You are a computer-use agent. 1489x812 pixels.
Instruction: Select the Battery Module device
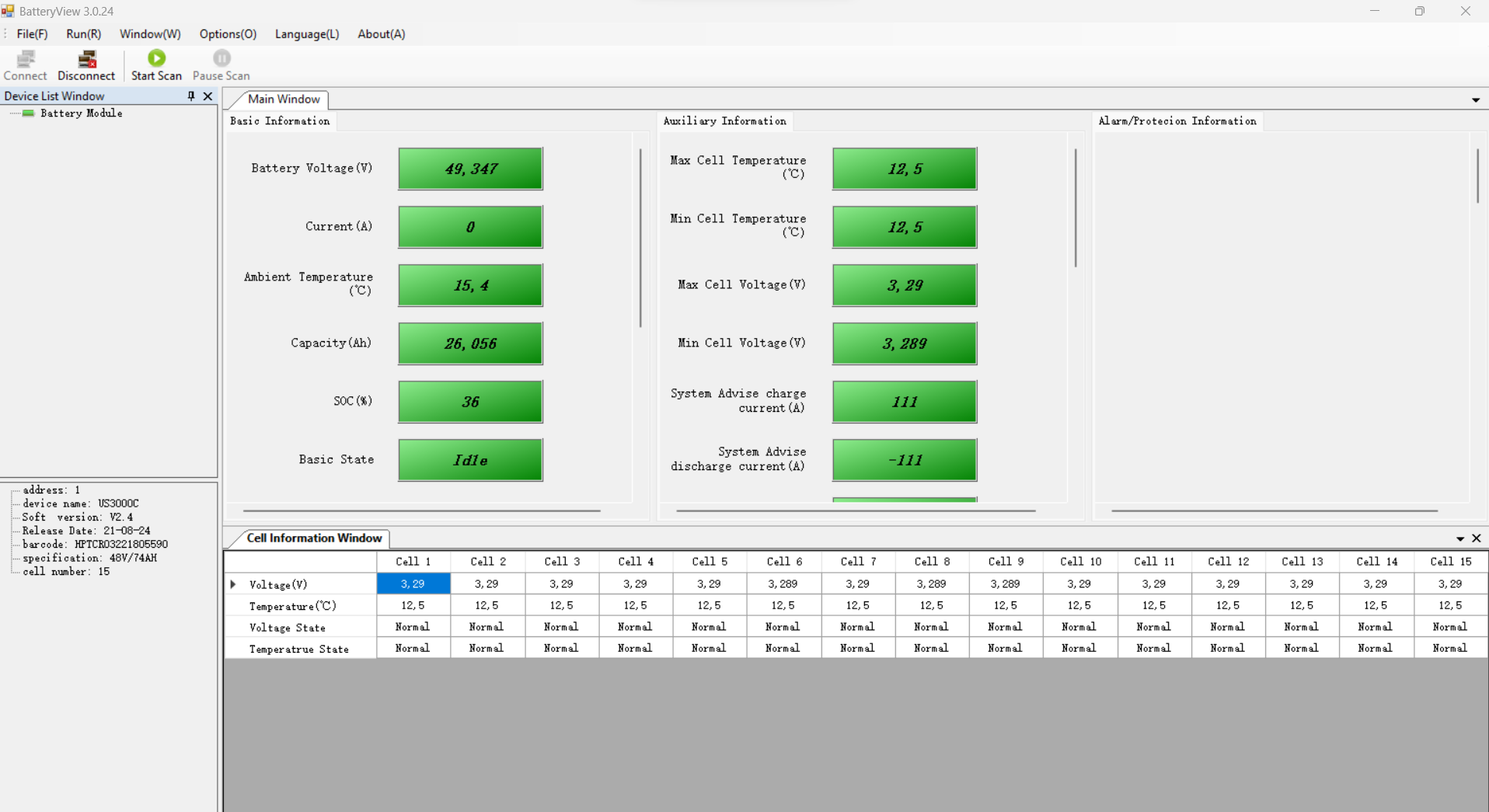click(81, 113)
